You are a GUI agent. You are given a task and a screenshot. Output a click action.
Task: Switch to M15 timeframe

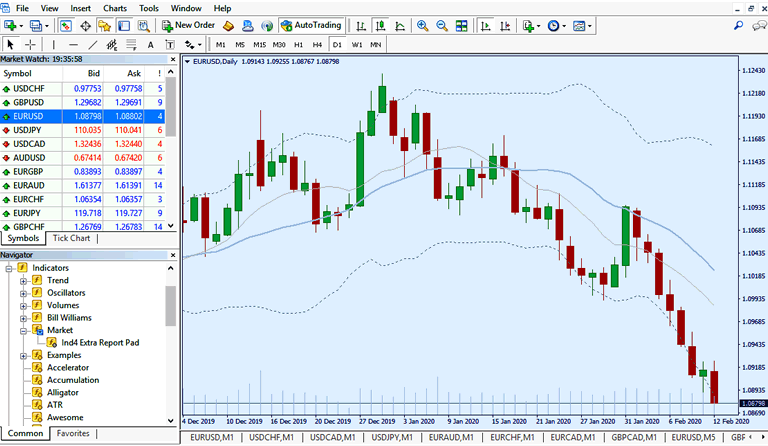pos(260,45)
